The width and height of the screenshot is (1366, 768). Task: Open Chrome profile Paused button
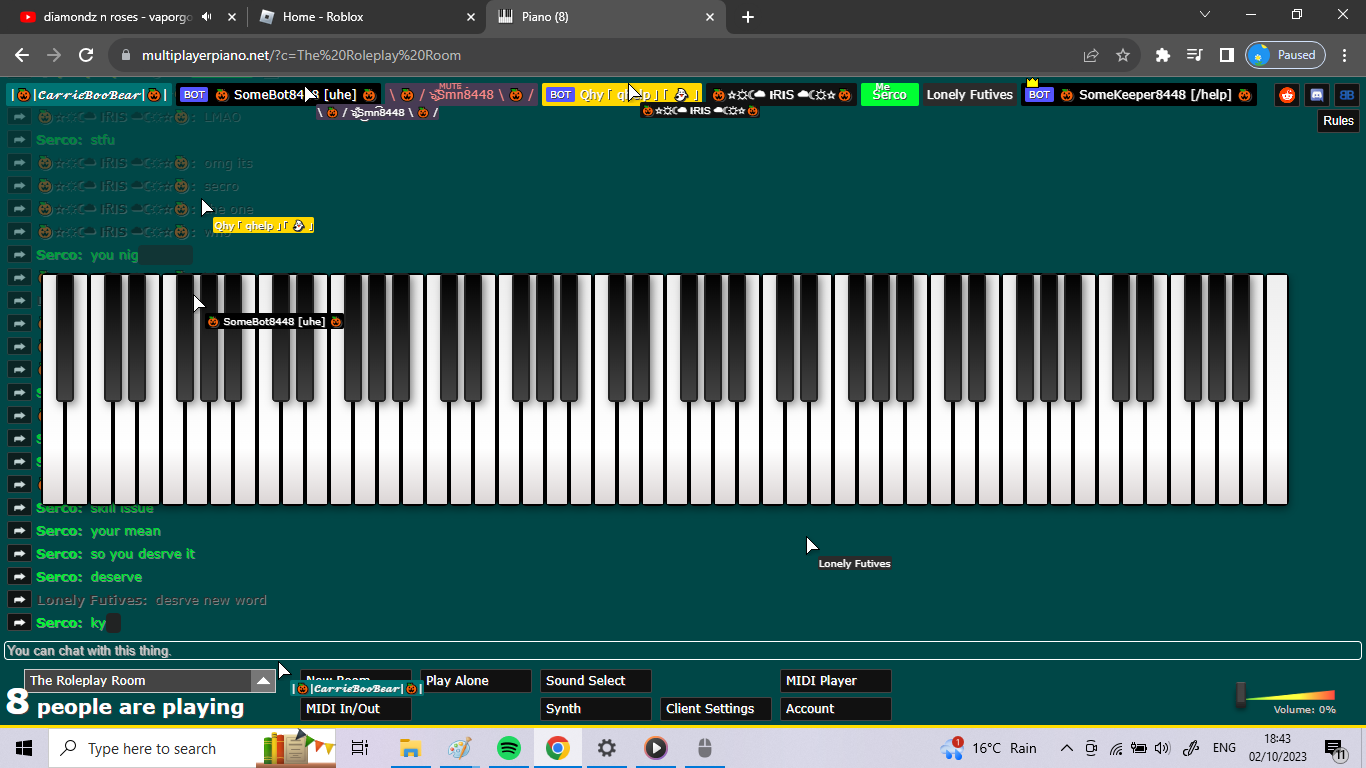(1286, 55)
